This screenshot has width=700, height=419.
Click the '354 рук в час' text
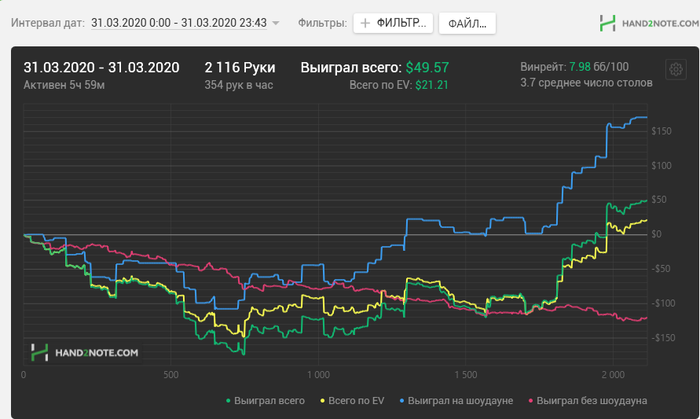pyautogui.click(x=238, y=85)
